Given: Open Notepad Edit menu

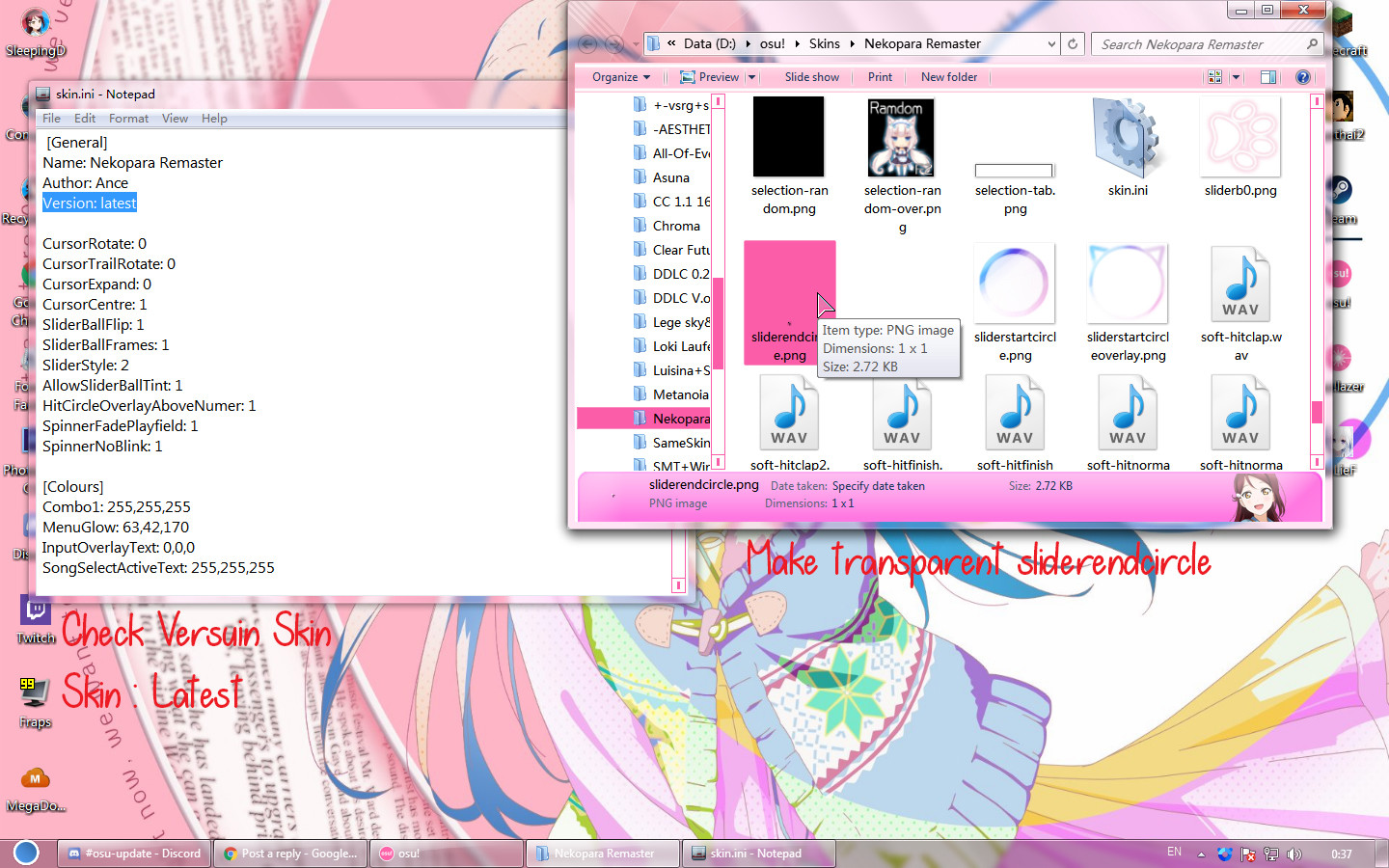Looking at the screenshot, I should point(85,119).
